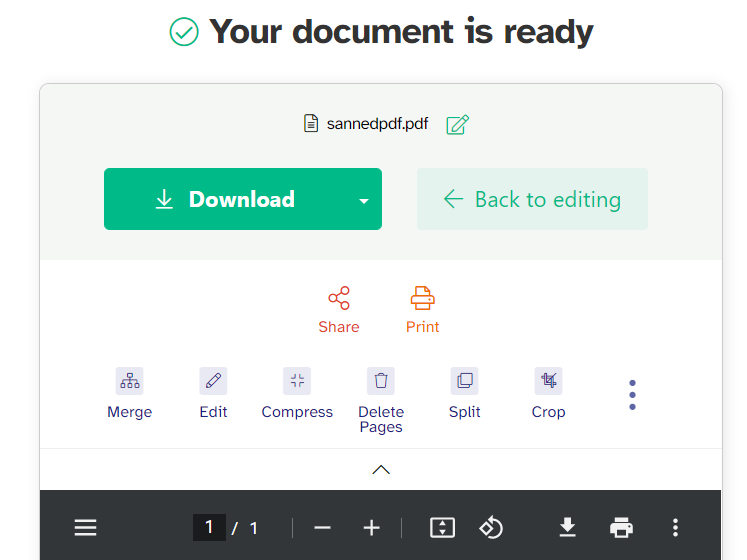747x560 pixels.
Task: Click the page number input field
Action: 209,527
